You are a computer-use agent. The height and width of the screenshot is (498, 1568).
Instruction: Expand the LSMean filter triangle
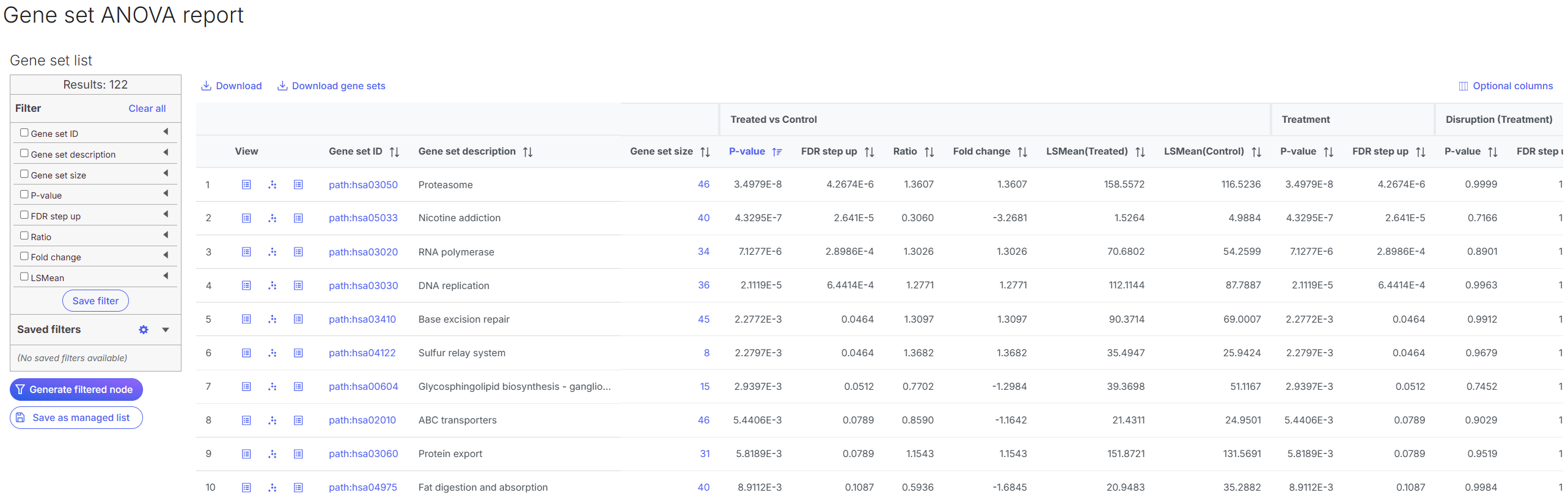(166, 276)
